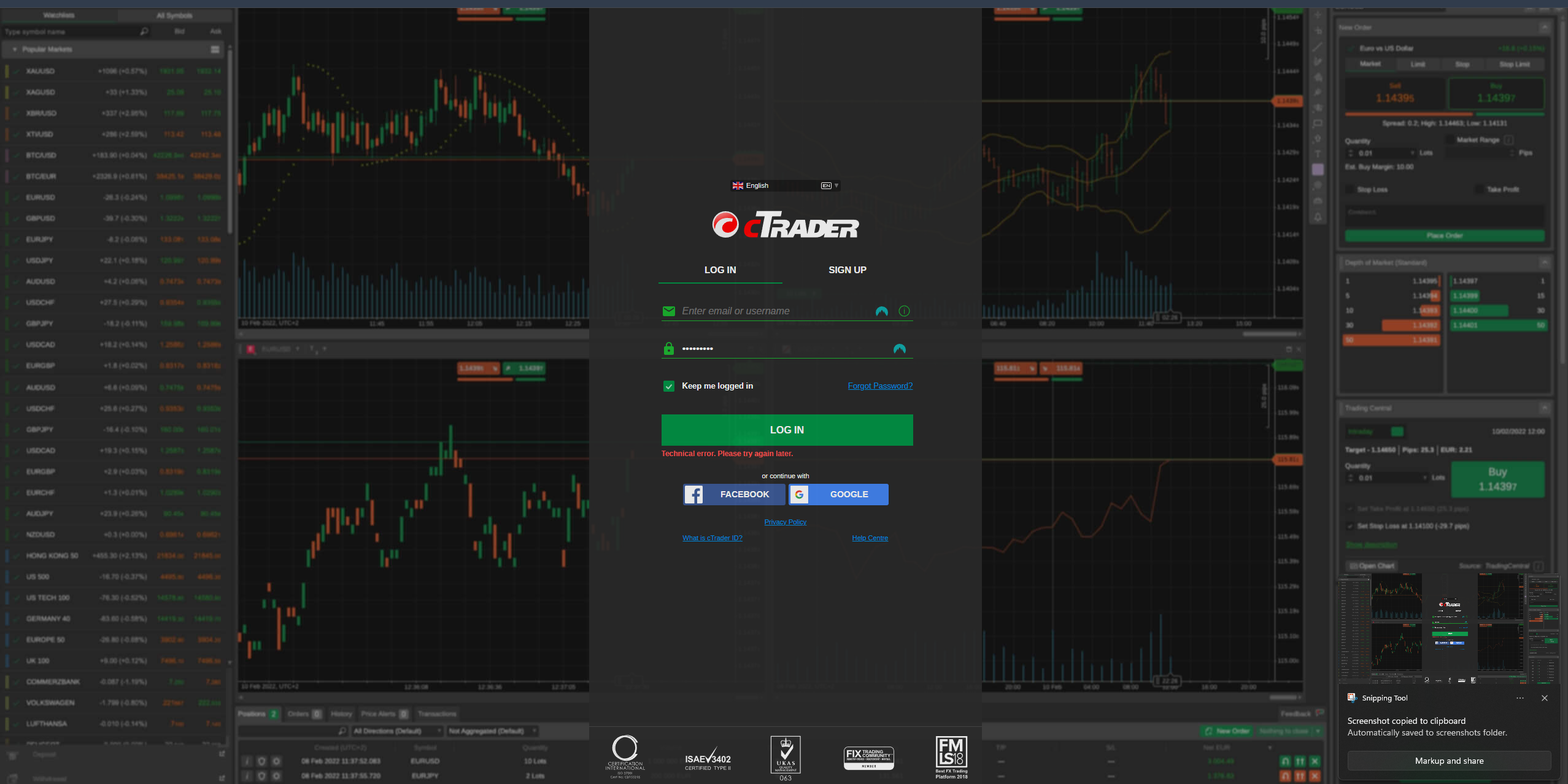Viewport: 1568px width, 784px height.
Task: Select the trend line drawing tool
Action: (x=1318, y=47)
